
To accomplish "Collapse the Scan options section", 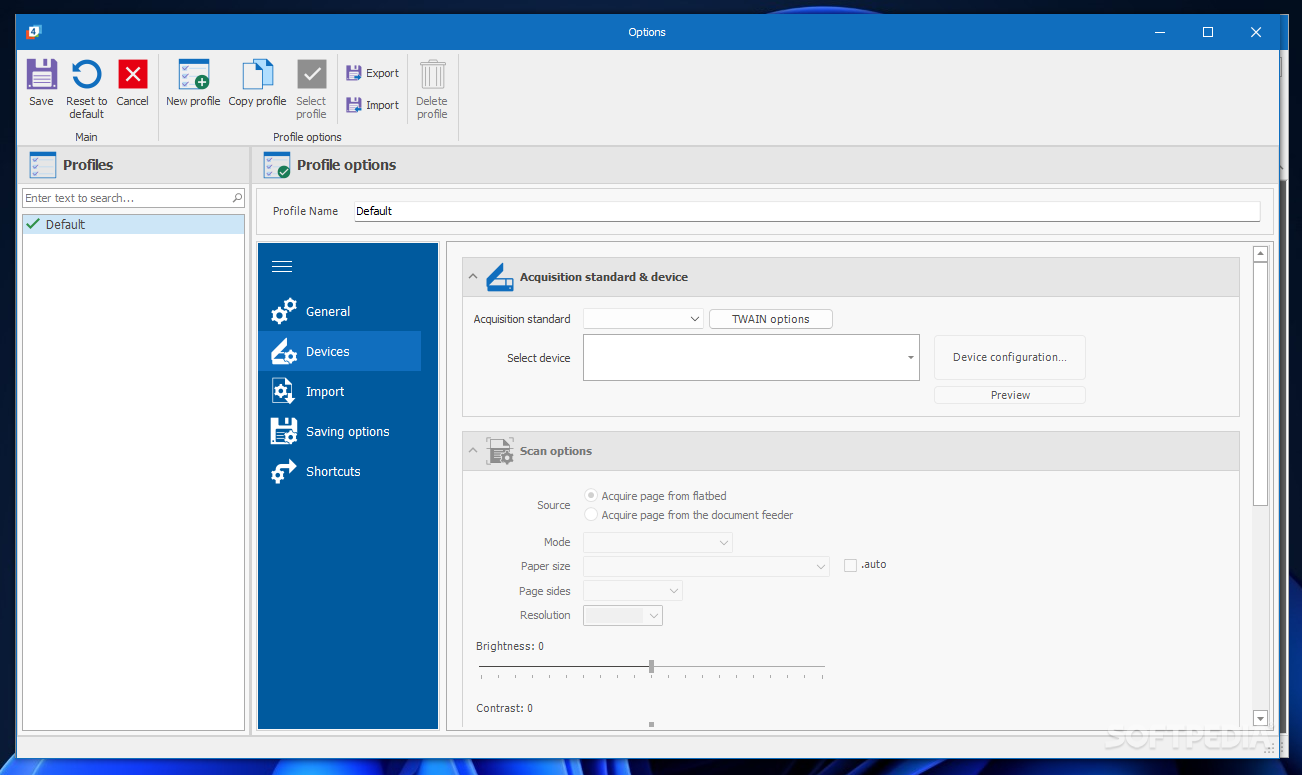I will click(473, 451).
